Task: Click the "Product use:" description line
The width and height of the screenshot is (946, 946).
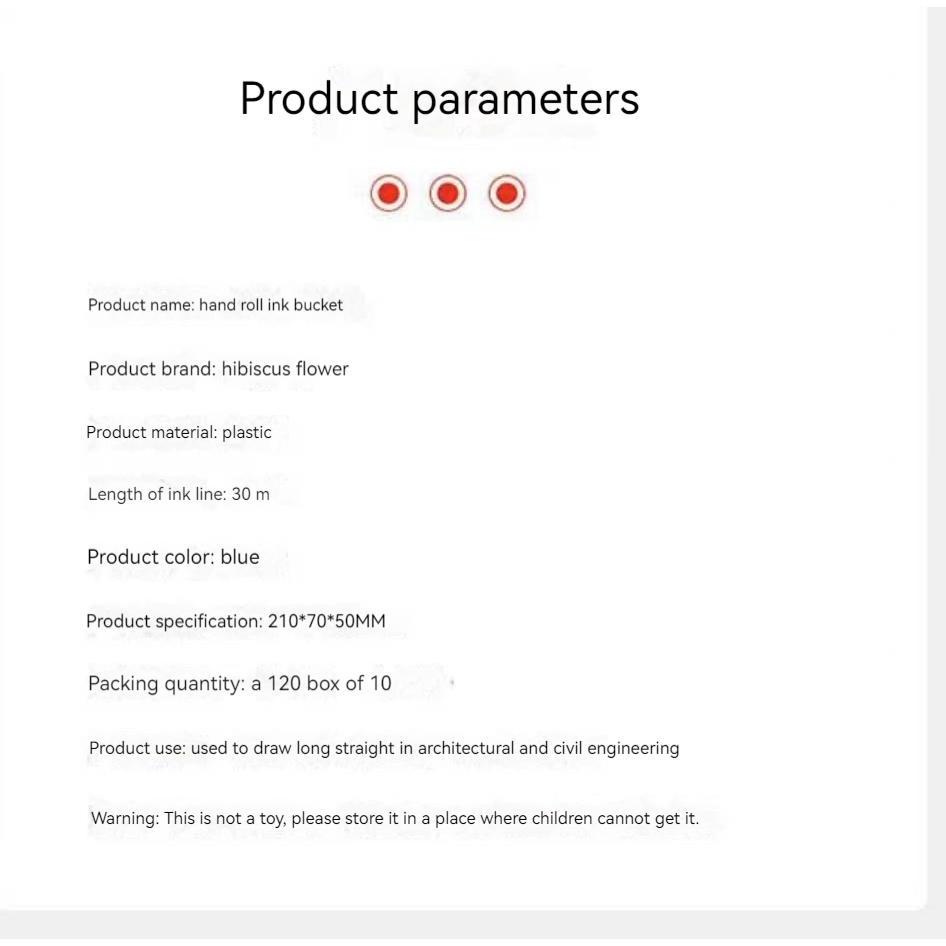Action: pos(384,748)
